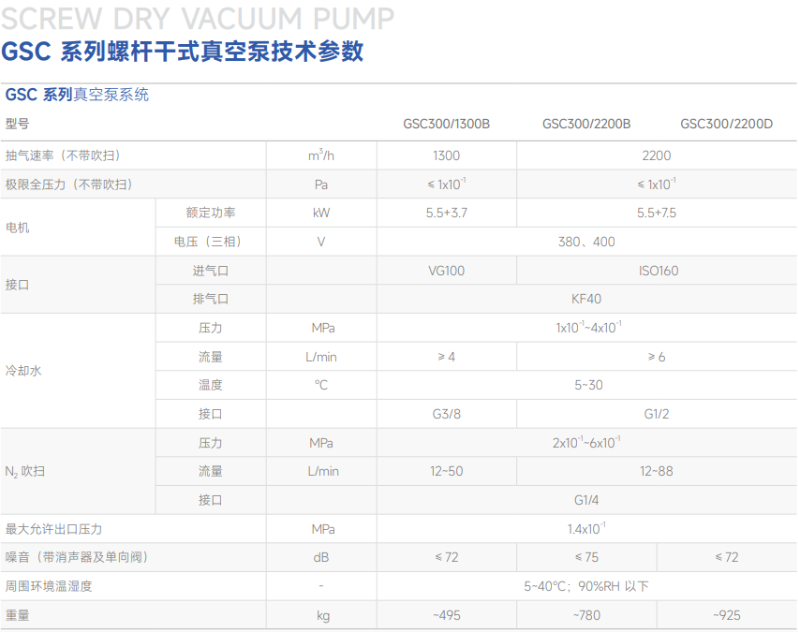The width and height of the screenshot is (798, 639).
Task: Click the 5.5+3.7 rated power value
Action: tap(446, 213)
